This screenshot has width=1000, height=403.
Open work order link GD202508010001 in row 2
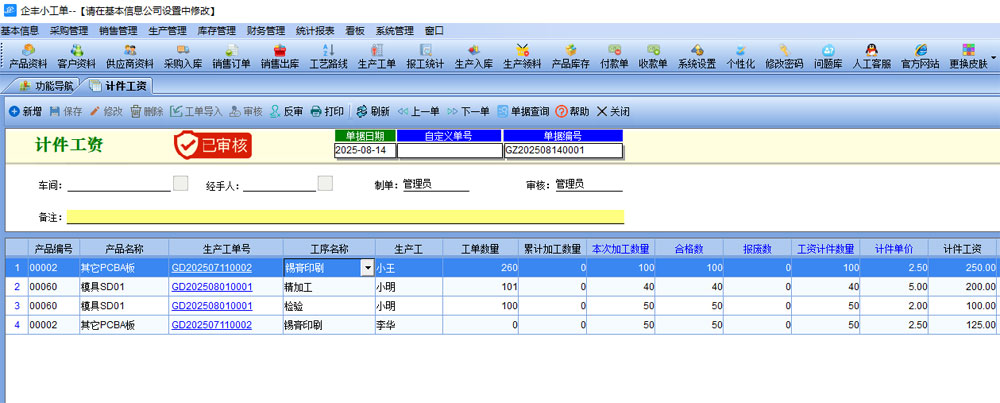click(x=212, y=287)
